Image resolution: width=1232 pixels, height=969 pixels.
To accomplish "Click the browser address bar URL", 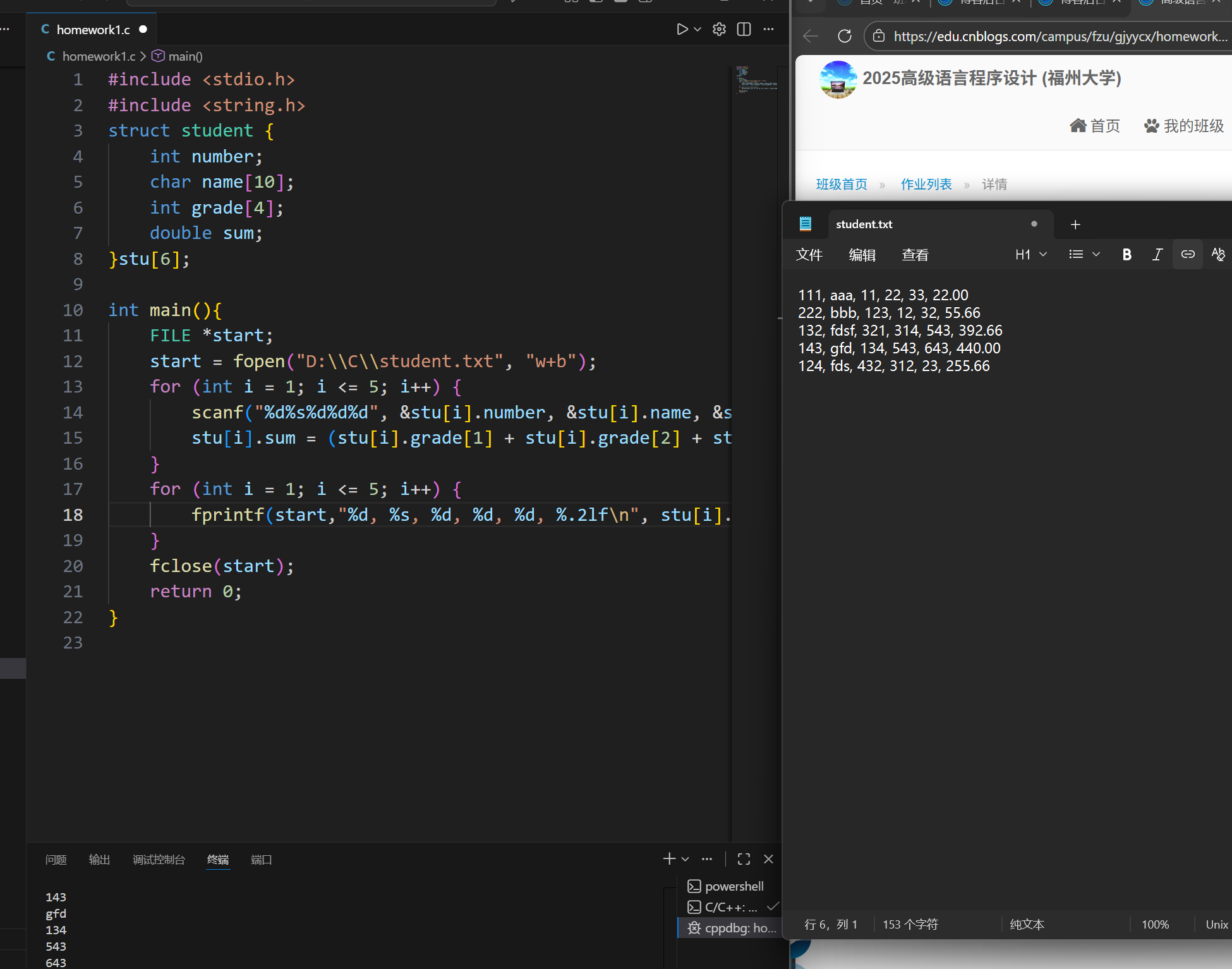I will point(1060,36).
